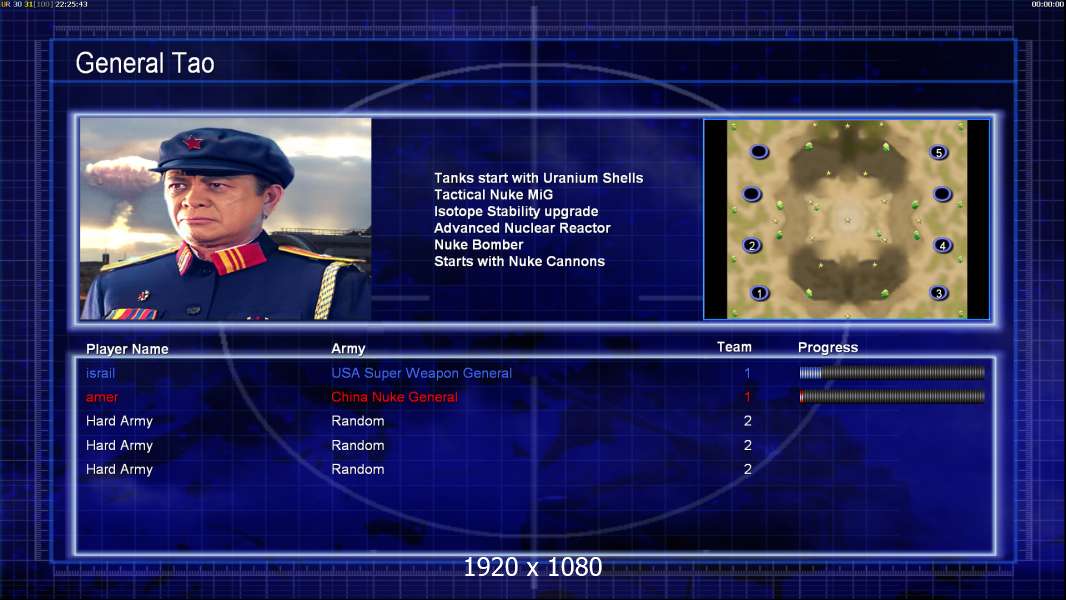Click "Tanks start with Uranium Shells" line
This screenshot has height=600, width=1066.
click(x=538, y=178)
